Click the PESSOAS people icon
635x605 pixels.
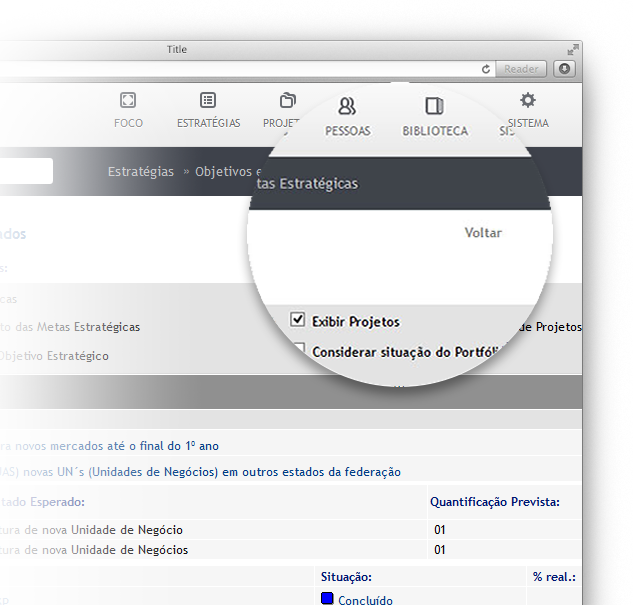tap(347, 106)
